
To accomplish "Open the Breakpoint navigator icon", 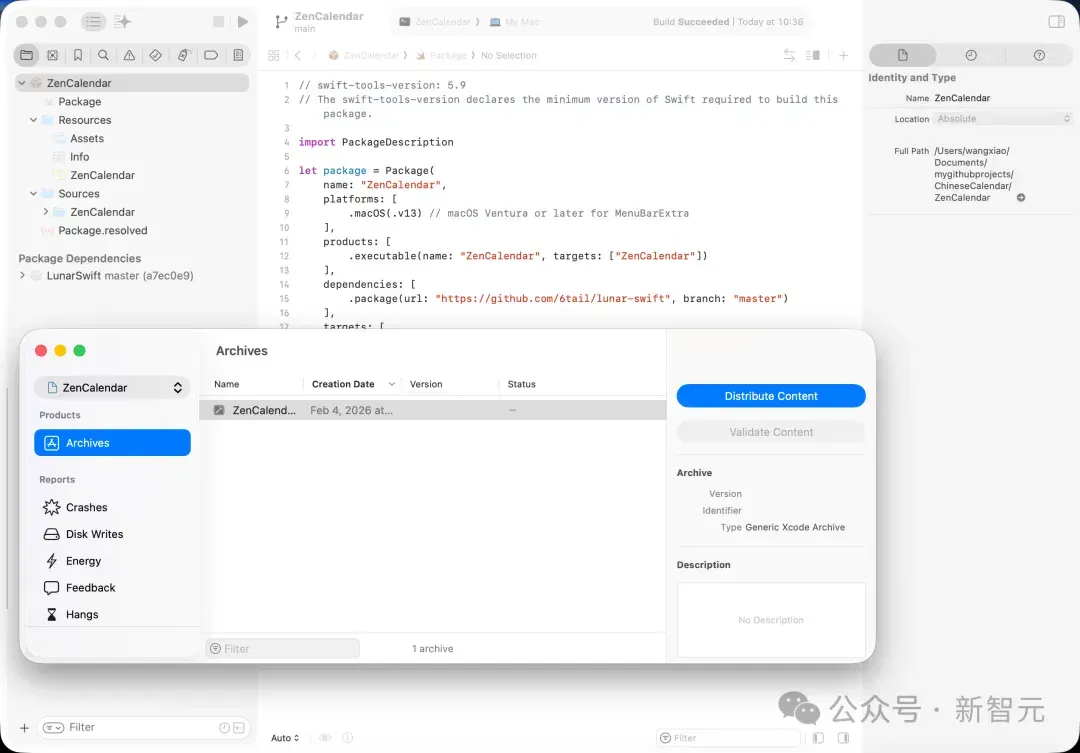I will 211,55.
